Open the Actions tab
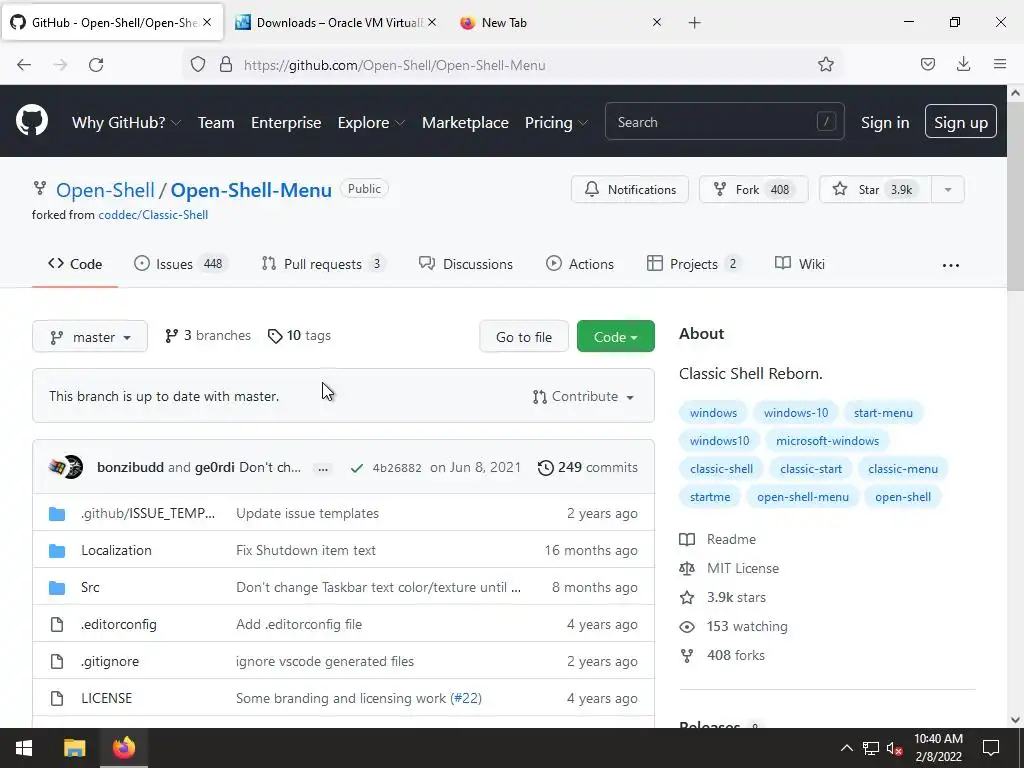The image size is (1024, 768). coord(580,264)
